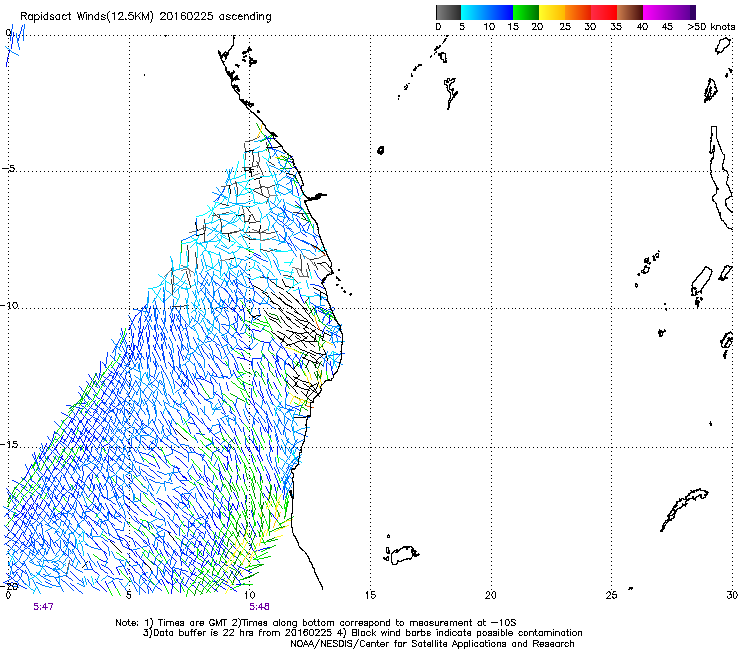Click the note line starting 'Note: 1) Times are GMT'
740x650 pixels.
pos(316,623)
